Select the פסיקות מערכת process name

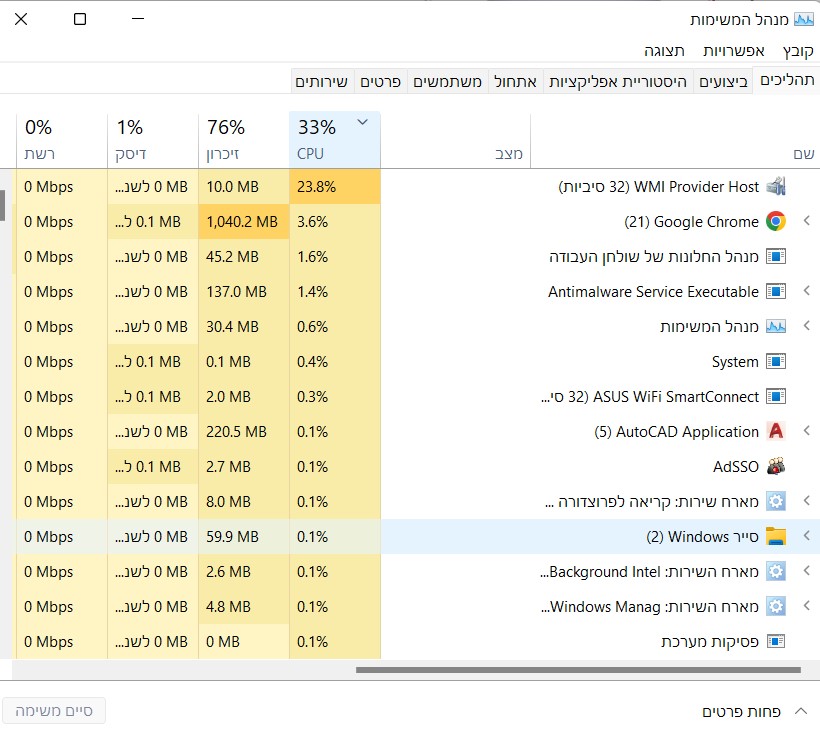[710, 642]
